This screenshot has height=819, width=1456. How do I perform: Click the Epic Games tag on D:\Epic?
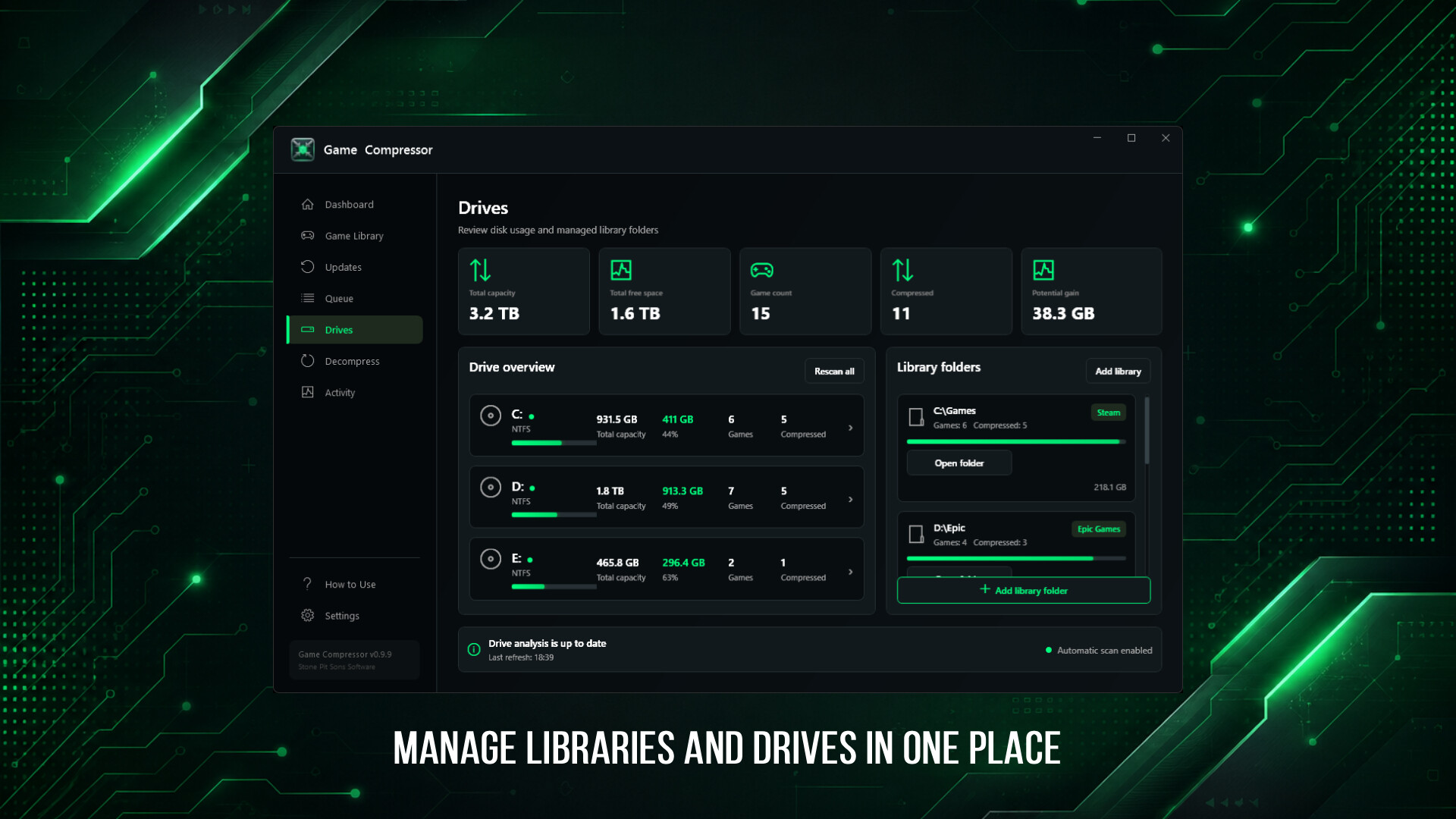[1098, 529]
